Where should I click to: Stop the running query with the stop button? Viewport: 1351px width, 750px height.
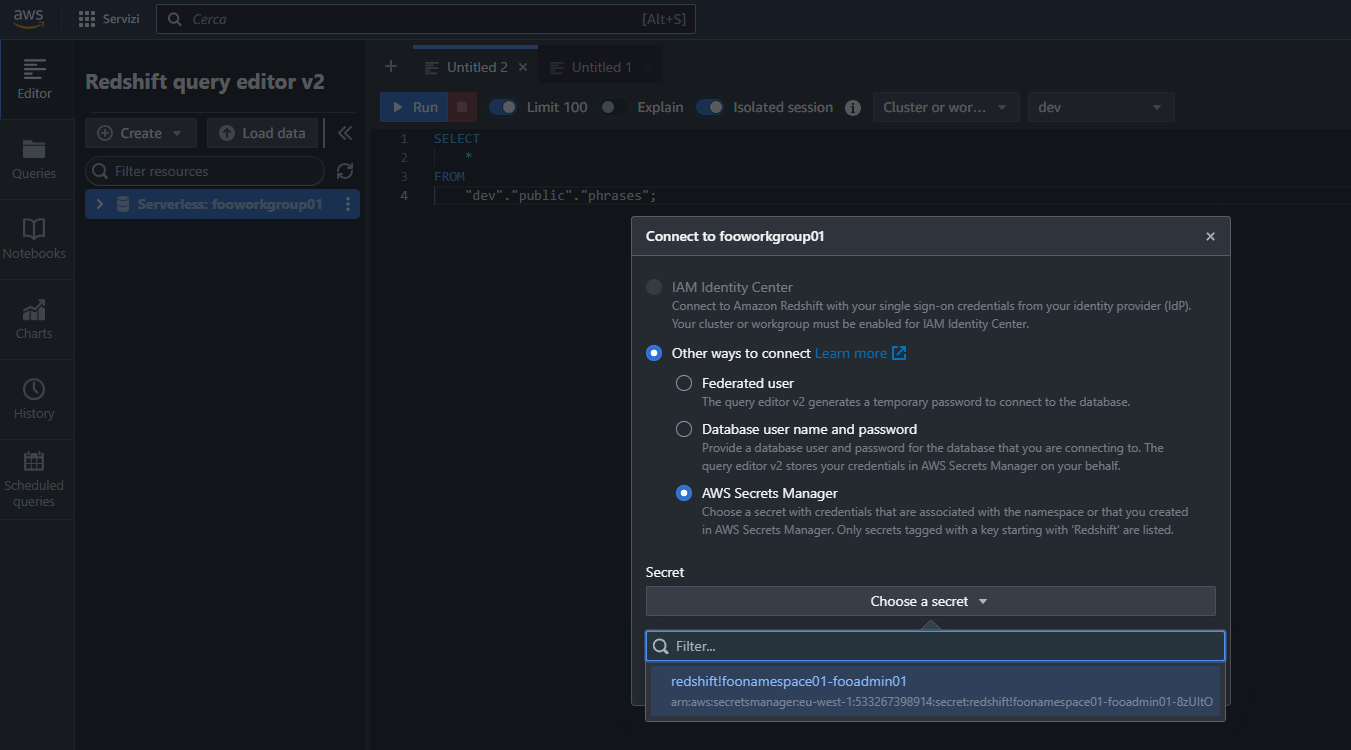461,107
